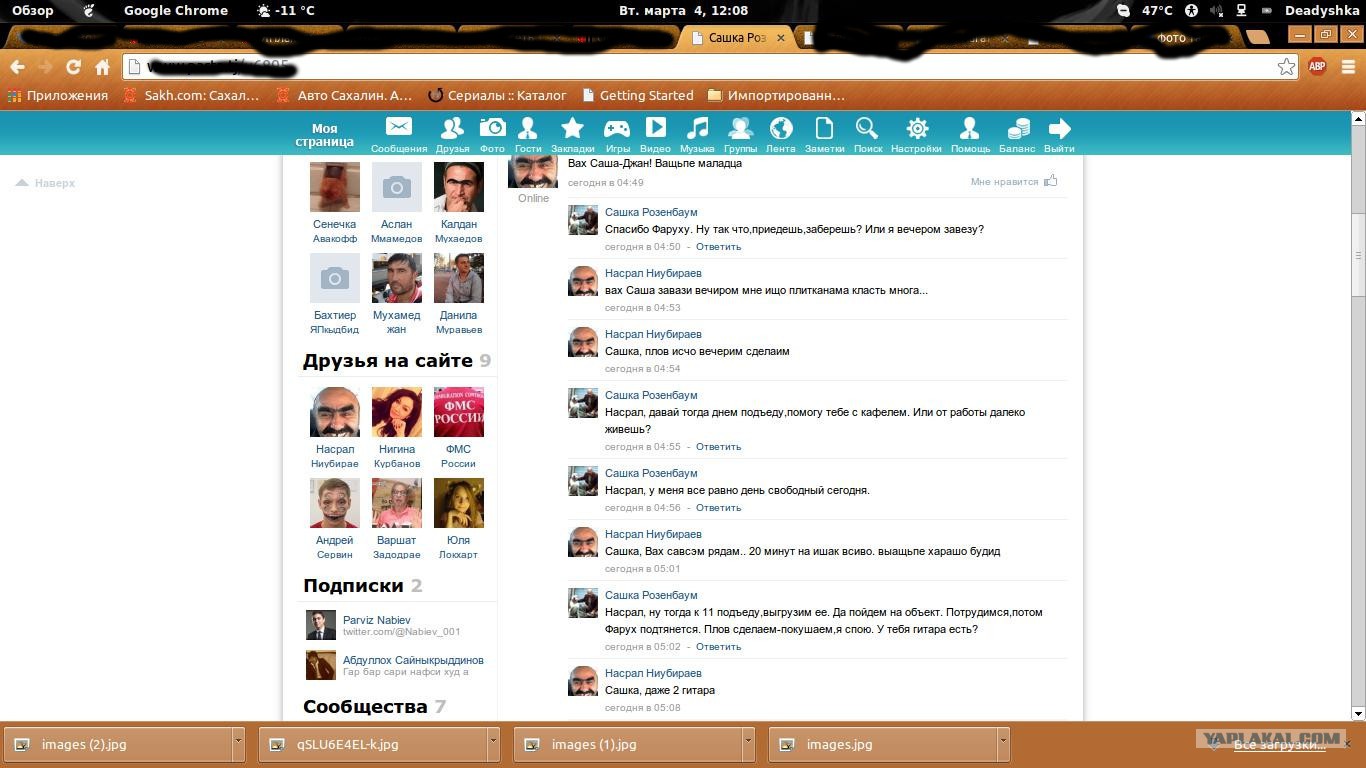The image size is (1366, 768).
Task: Open images (2).jpg downloaded file
Action: pyautogui.click(x=119, y=744)
